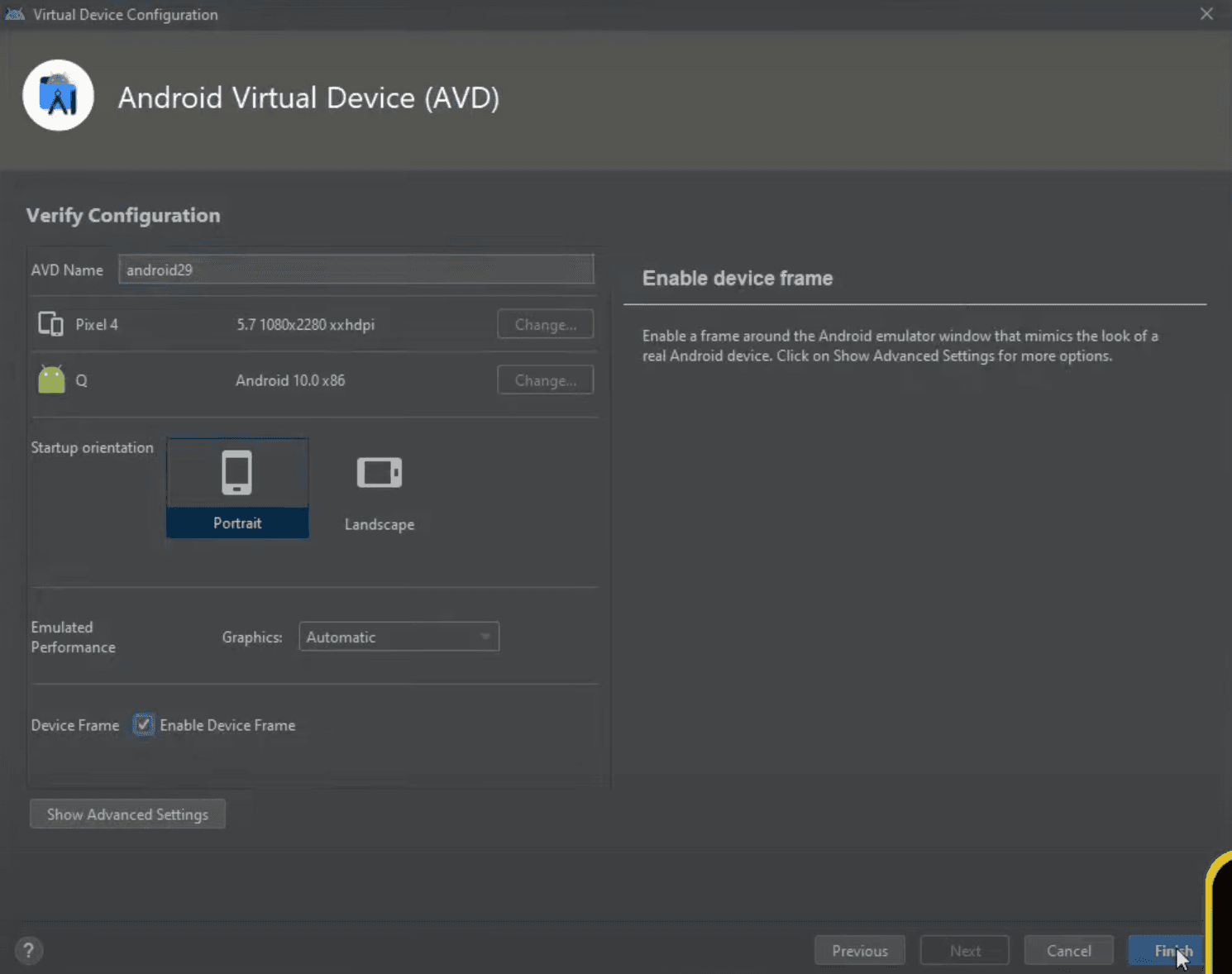This screenshot has height=974, width=1232.
Task: Select the Portrait phone icon
Action: click(x=237, y=471)
